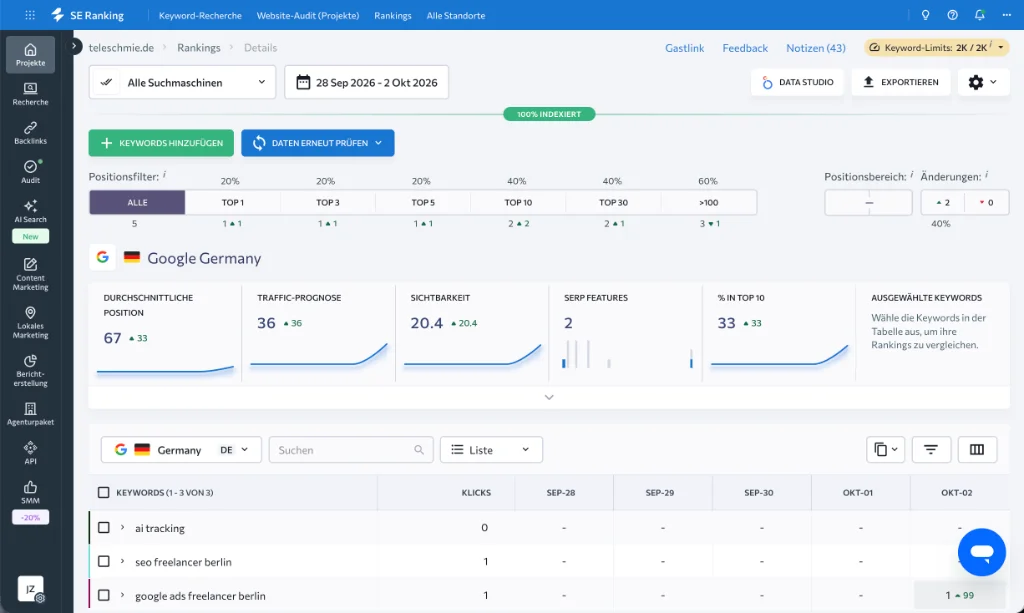Expand the 'google ads freelancer berlin' row
This screenshot has width=1024, height=613.
122,595
